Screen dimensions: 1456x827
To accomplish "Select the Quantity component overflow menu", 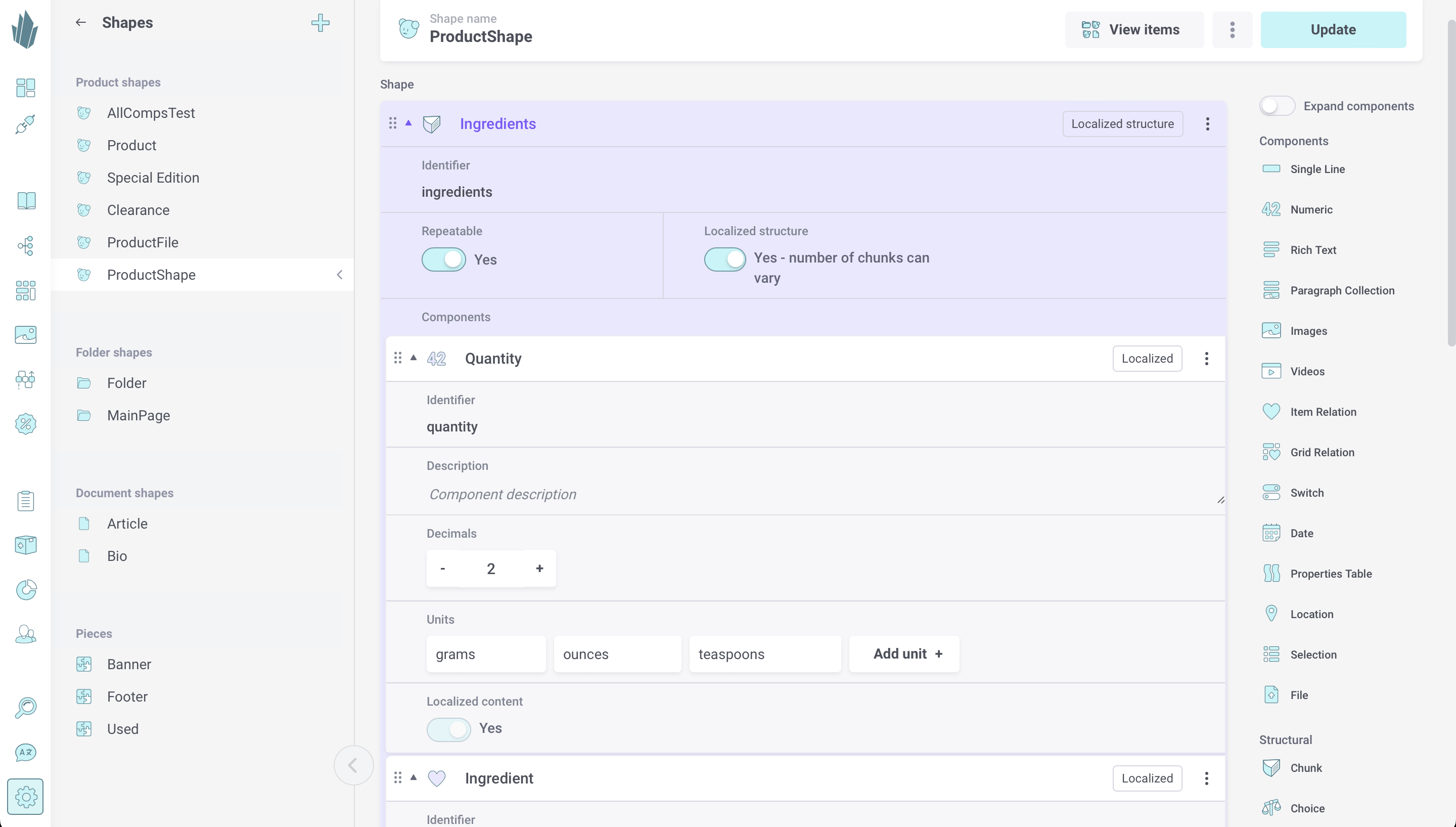I will click(x=1207, y=358).
